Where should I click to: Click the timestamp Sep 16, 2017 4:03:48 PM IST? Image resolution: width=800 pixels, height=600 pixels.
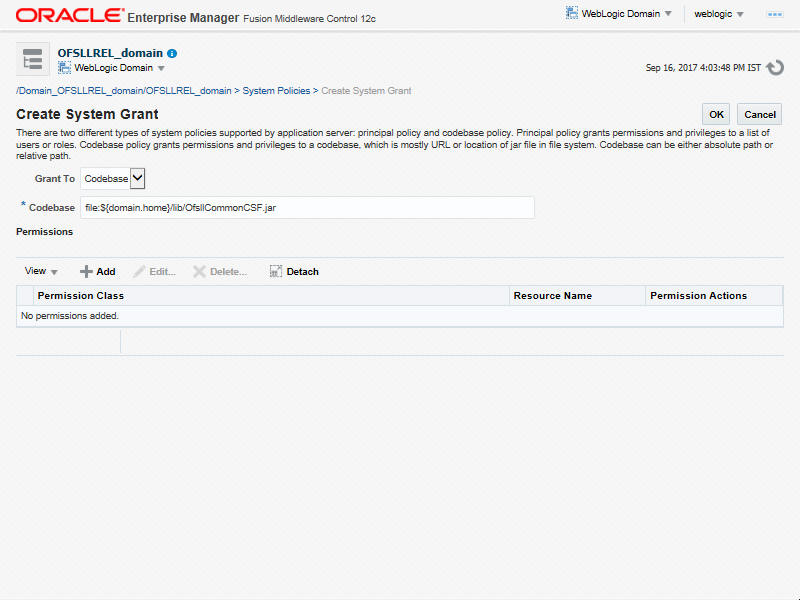(x=703, y=68)
